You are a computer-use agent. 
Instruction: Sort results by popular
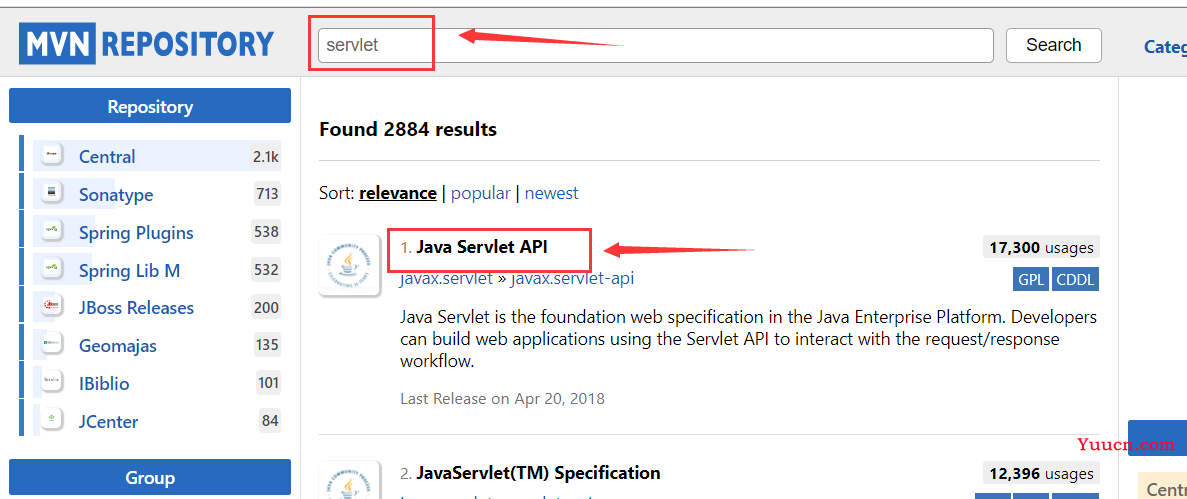click(481, 193)
